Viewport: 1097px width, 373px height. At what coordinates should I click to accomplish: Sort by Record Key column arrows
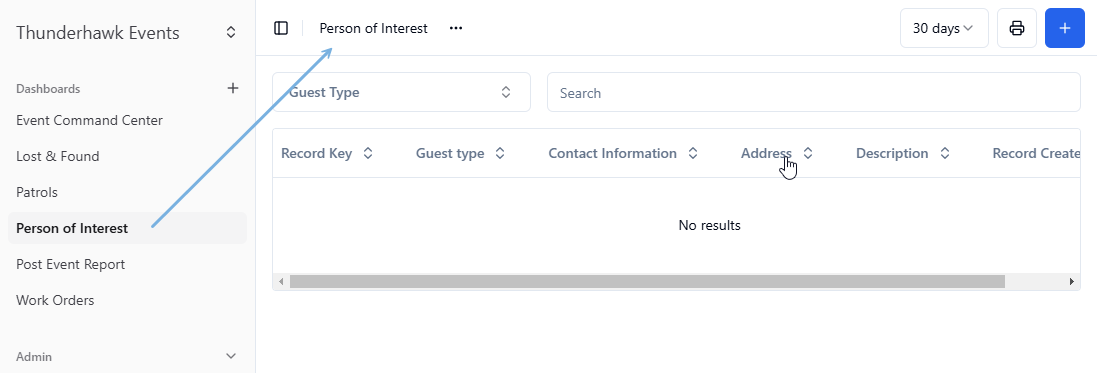368,153
